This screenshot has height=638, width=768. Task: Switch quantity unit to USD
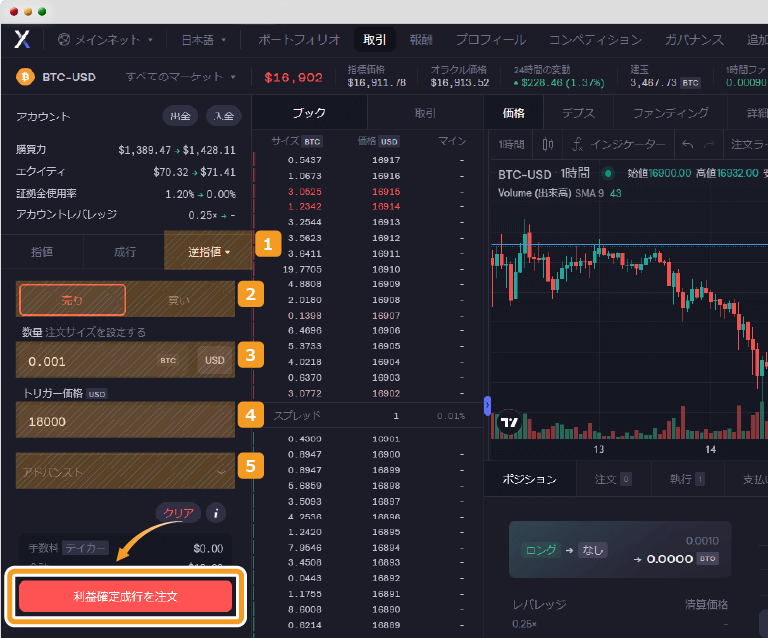click(x=215, y=360)
